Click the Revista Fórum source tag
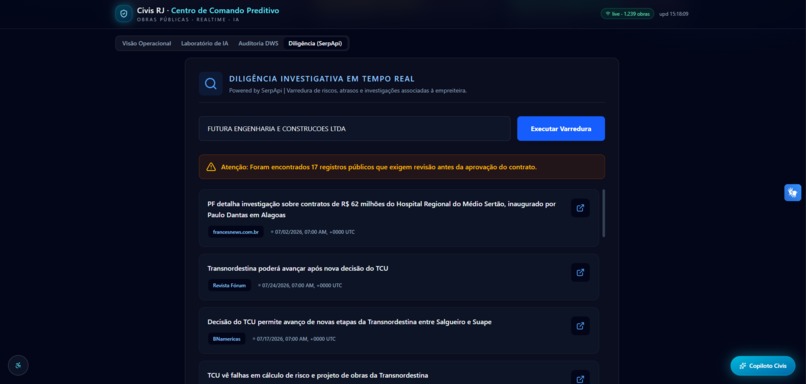Screen dimensions: 806x384 coord(229,285)
